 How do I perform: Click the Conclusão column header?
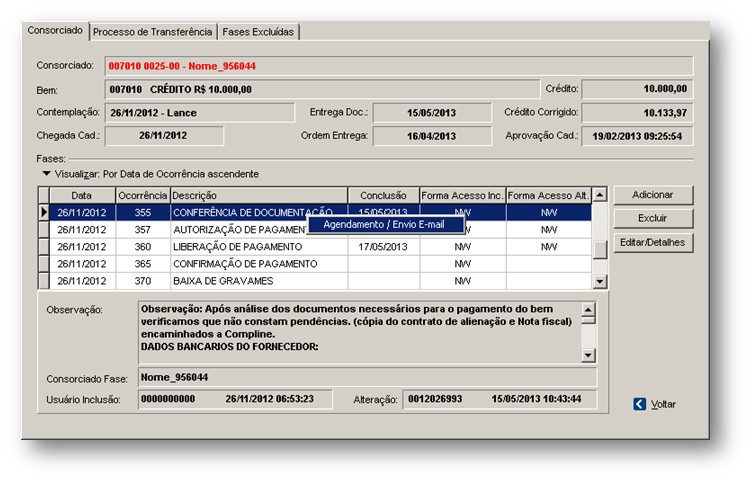point(383,196)
